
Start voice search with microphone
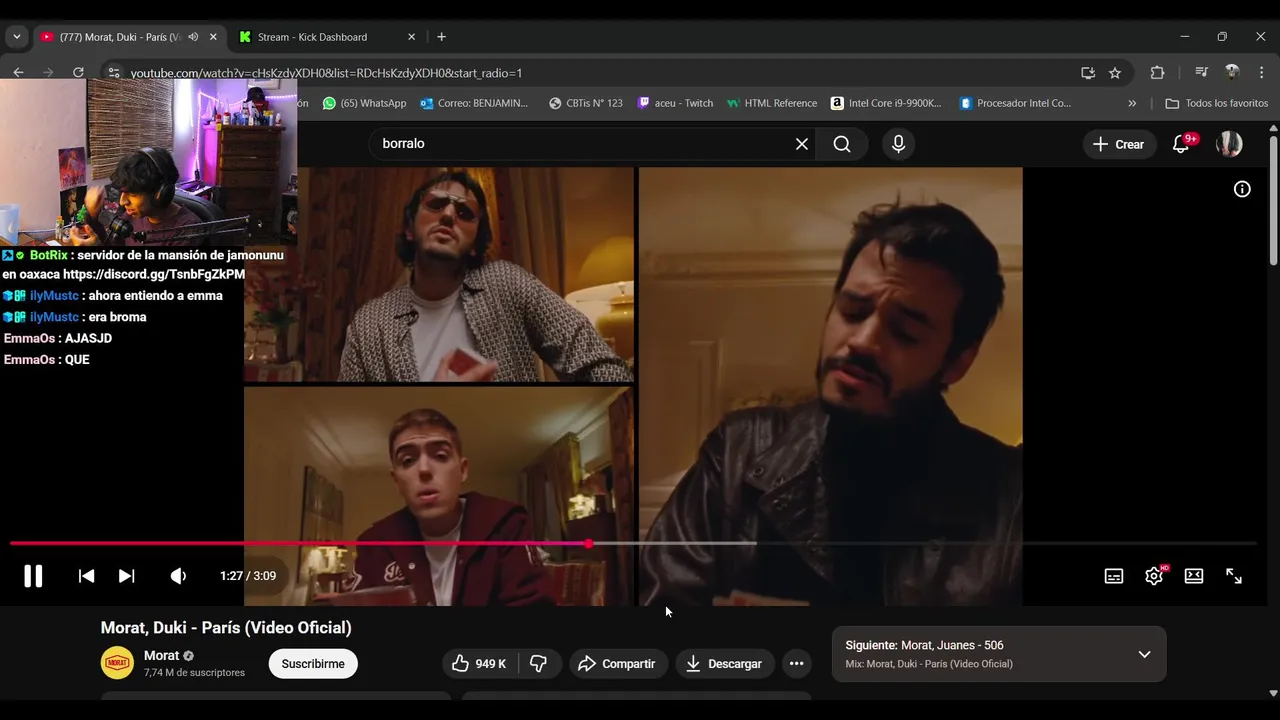pos(898,144)
